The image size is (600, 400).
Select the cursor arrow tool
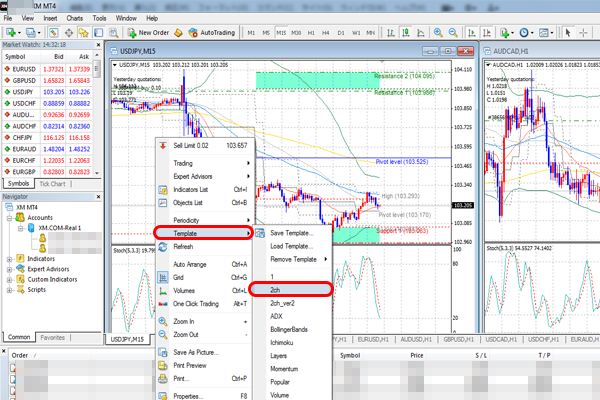pos(568,33)
